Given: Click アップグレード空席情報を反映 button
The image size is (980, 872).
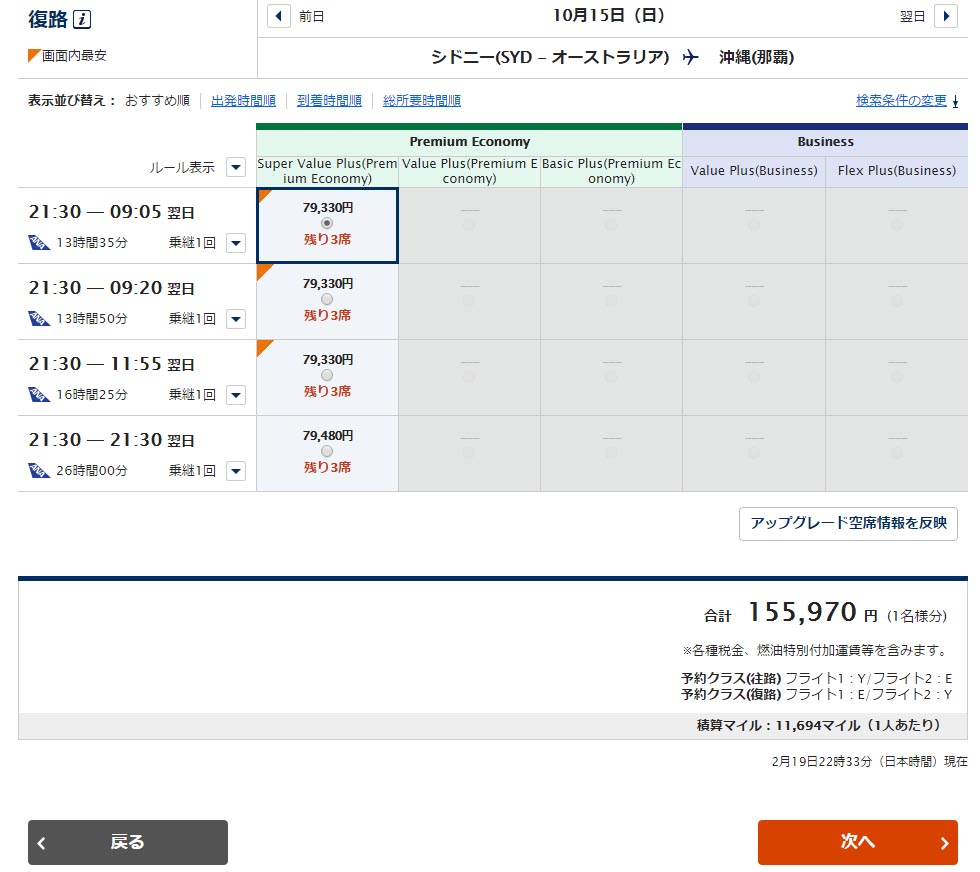Looking at the screenshot, I should (848, 523).
